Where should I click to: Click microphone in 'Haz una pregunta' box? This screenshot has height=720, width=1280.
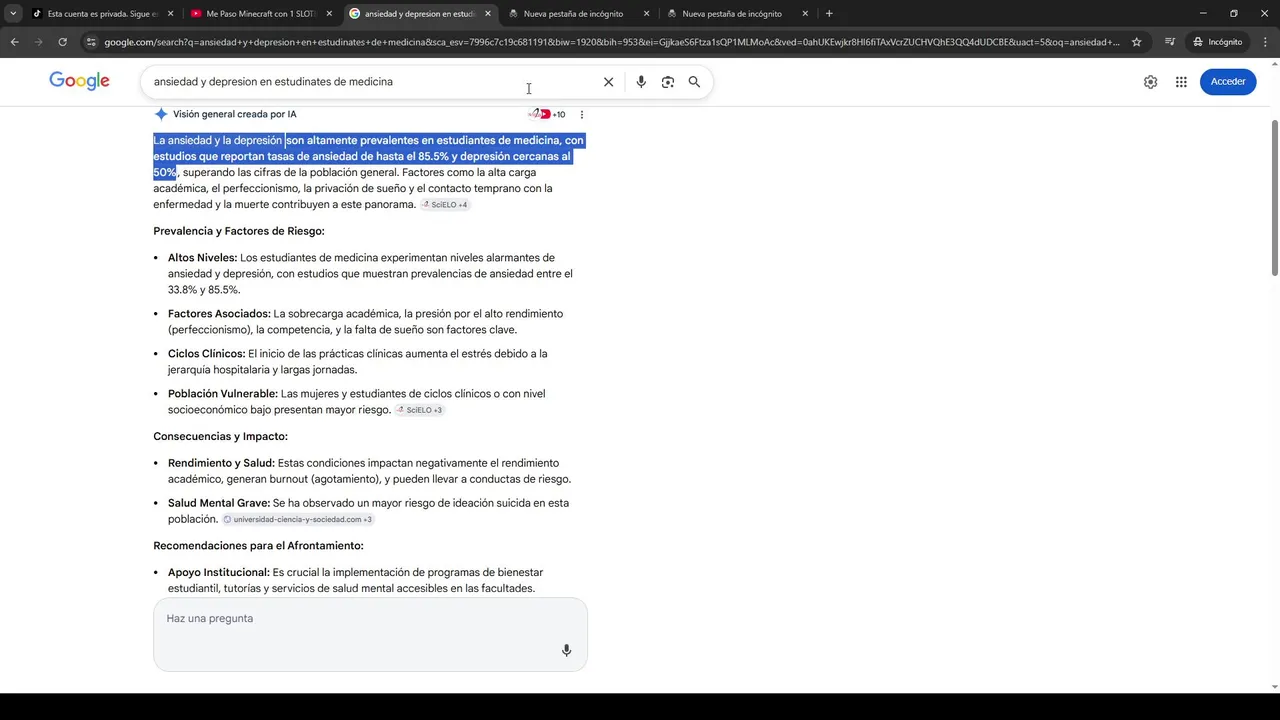pyautogui.click(x=566, y=650)
